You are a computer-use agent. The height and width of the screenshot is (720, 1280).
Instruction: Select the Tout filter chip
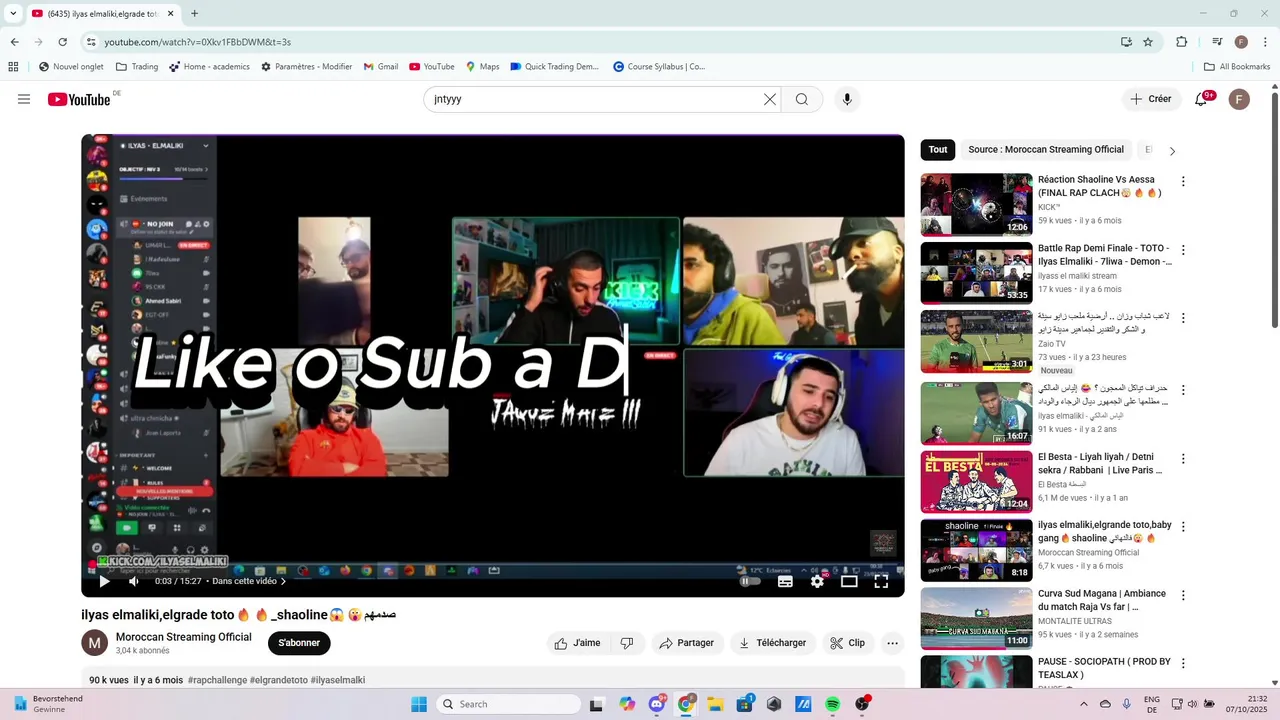[938, 150]
